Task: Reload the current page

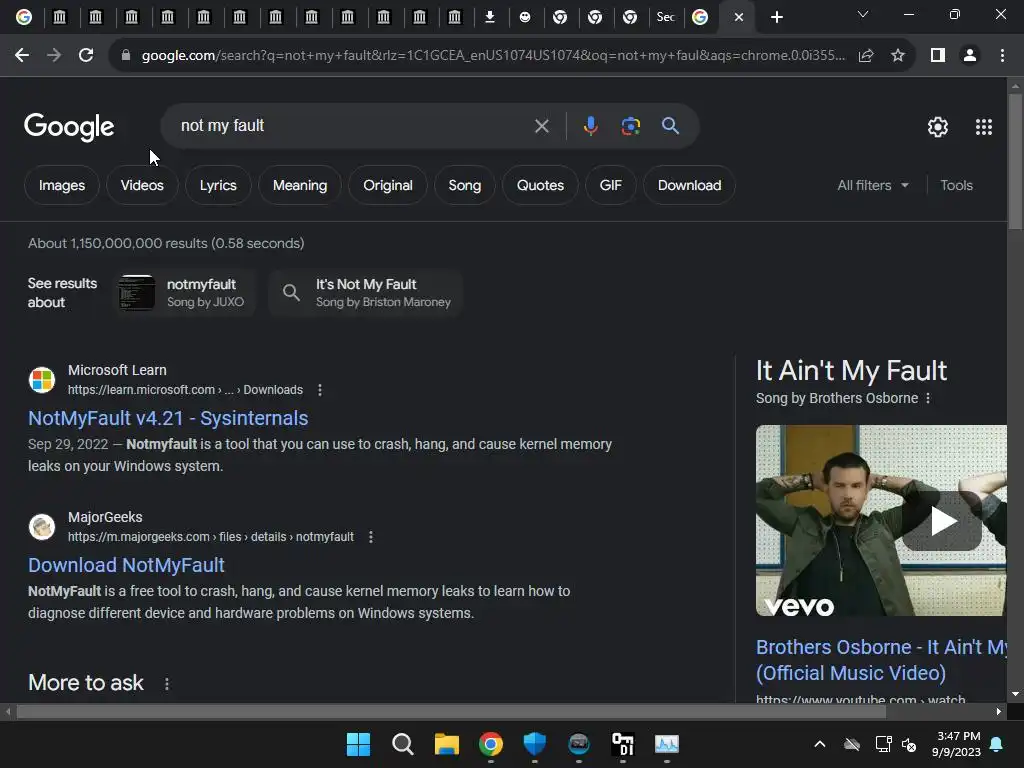Action: point(86,56)
